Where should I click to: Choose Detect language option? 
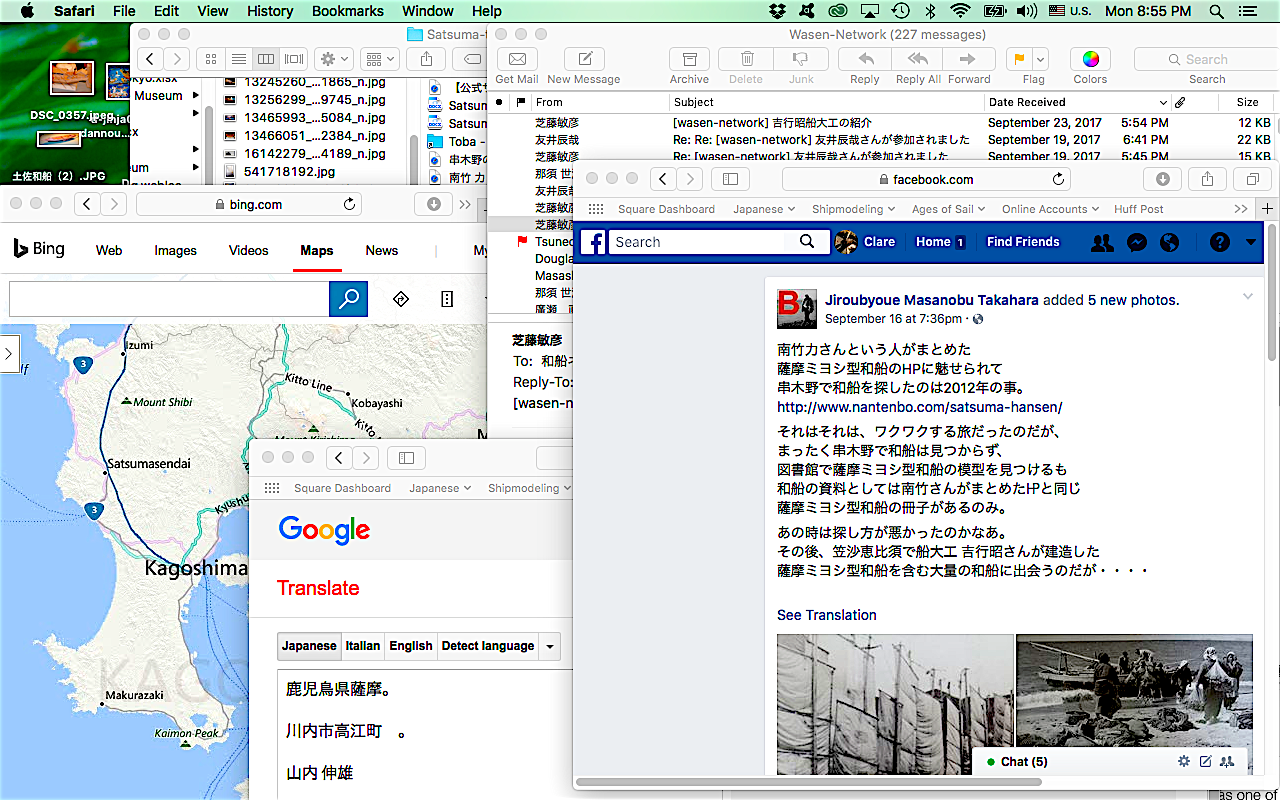487,646
